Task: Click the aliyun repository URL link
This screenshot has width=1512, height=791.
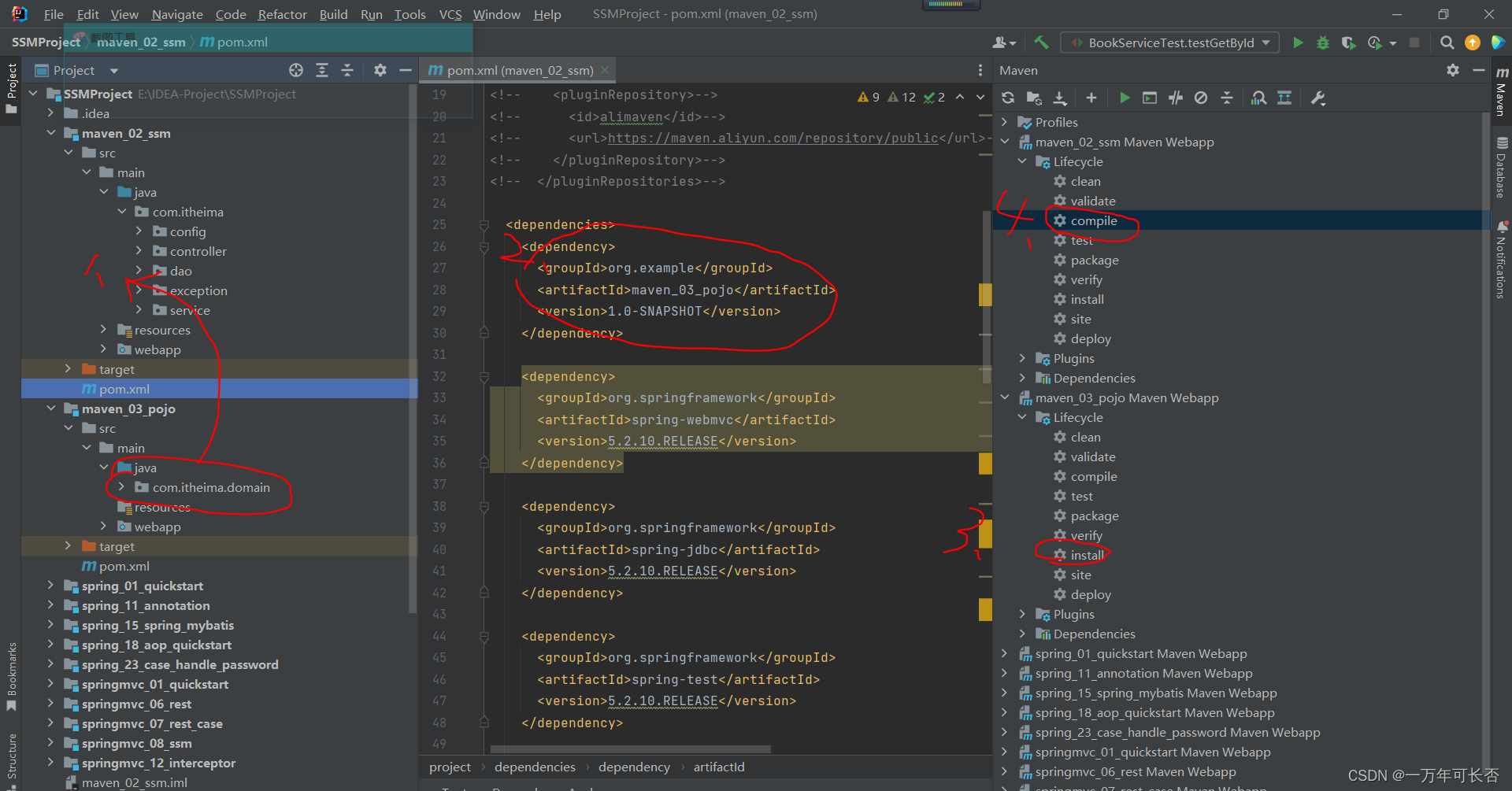Action: tap(773, 138)
